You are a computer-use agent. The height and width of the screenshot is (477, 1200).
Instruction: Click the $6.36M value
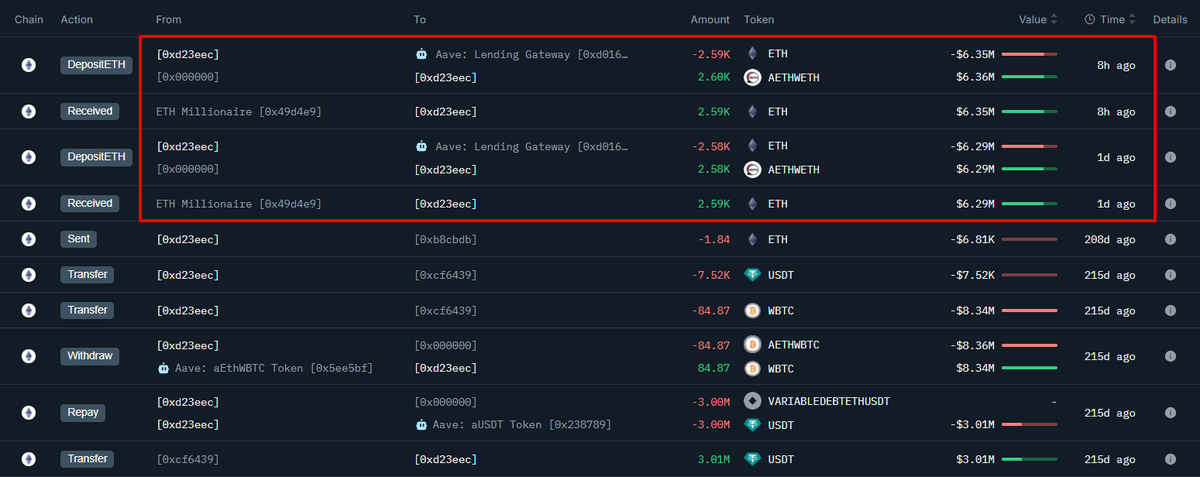coord(975,77)
